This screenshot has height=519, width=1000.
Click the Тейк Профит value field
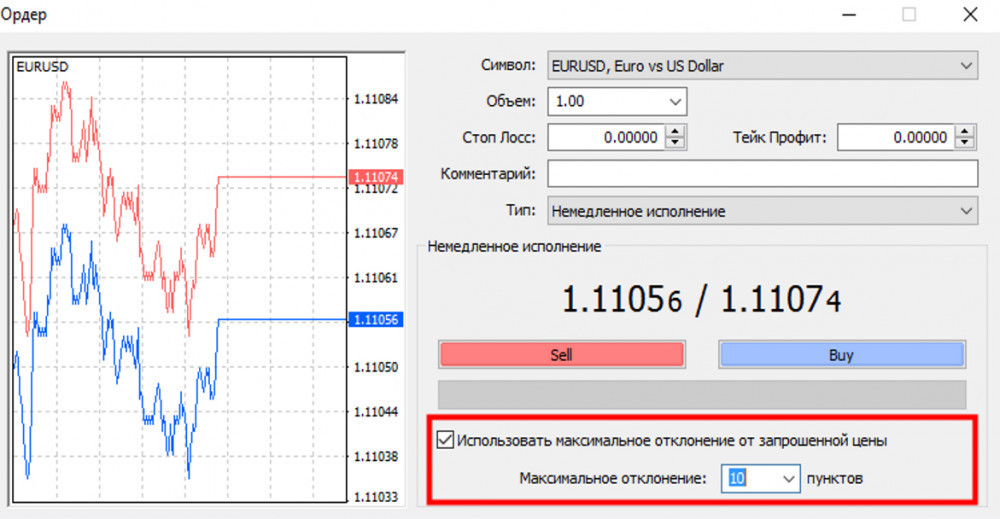pos(896,138)
